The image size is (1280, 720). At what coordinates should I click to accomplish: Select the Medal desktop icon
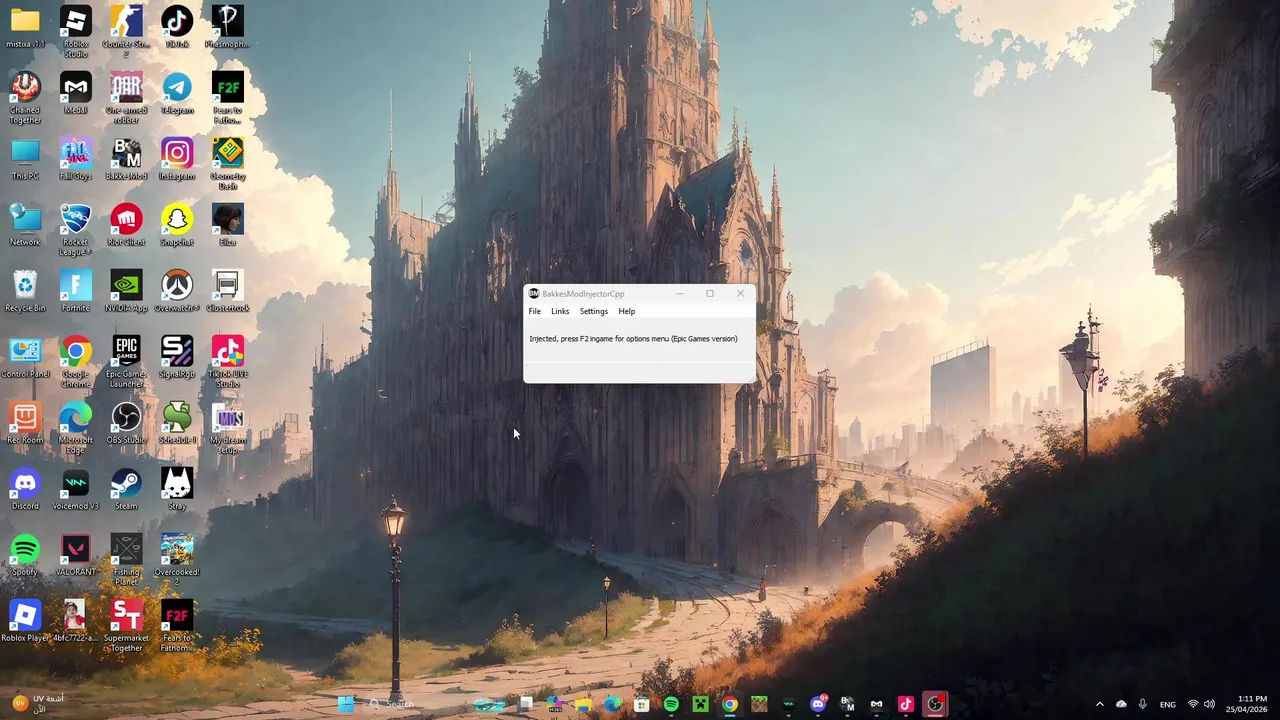(76, 93)
